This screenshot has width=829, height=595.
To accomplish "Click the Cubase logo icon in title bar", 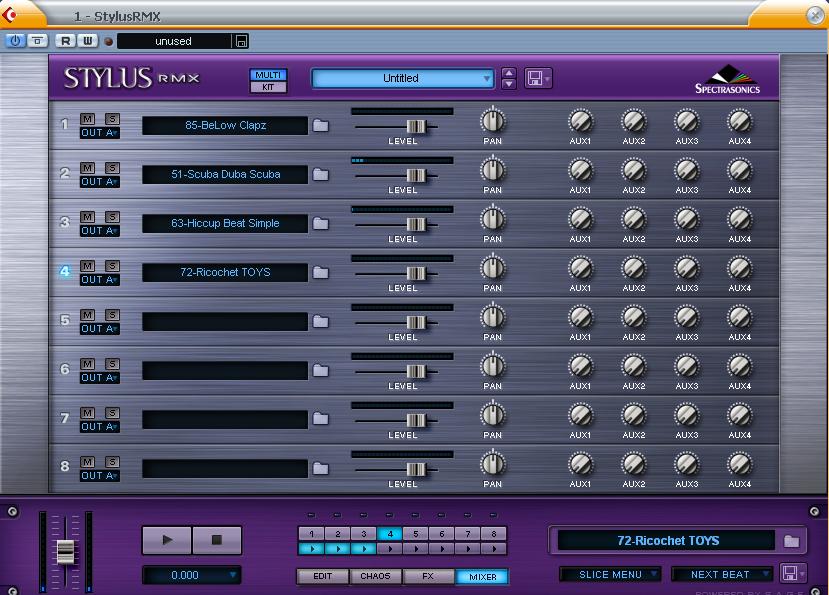I will click(x=9, y=14).
